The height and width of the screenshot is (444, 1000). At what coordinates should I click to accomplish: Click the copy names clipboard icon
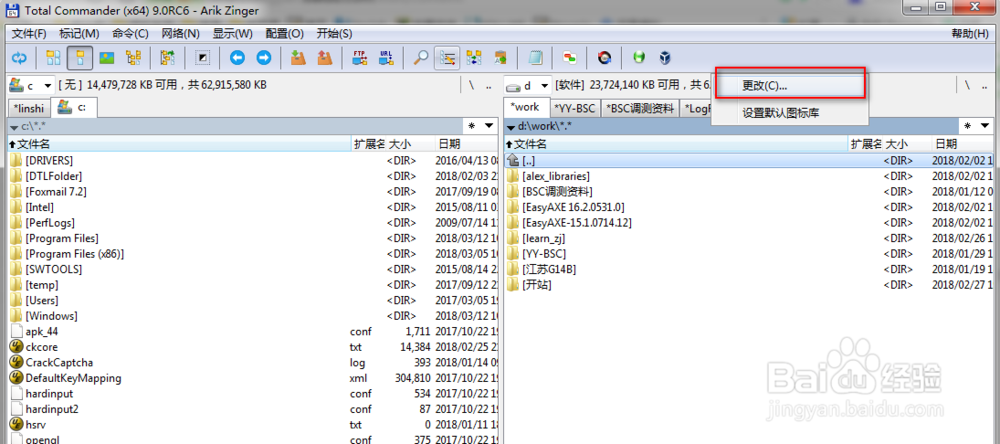(x=501, y=59)
